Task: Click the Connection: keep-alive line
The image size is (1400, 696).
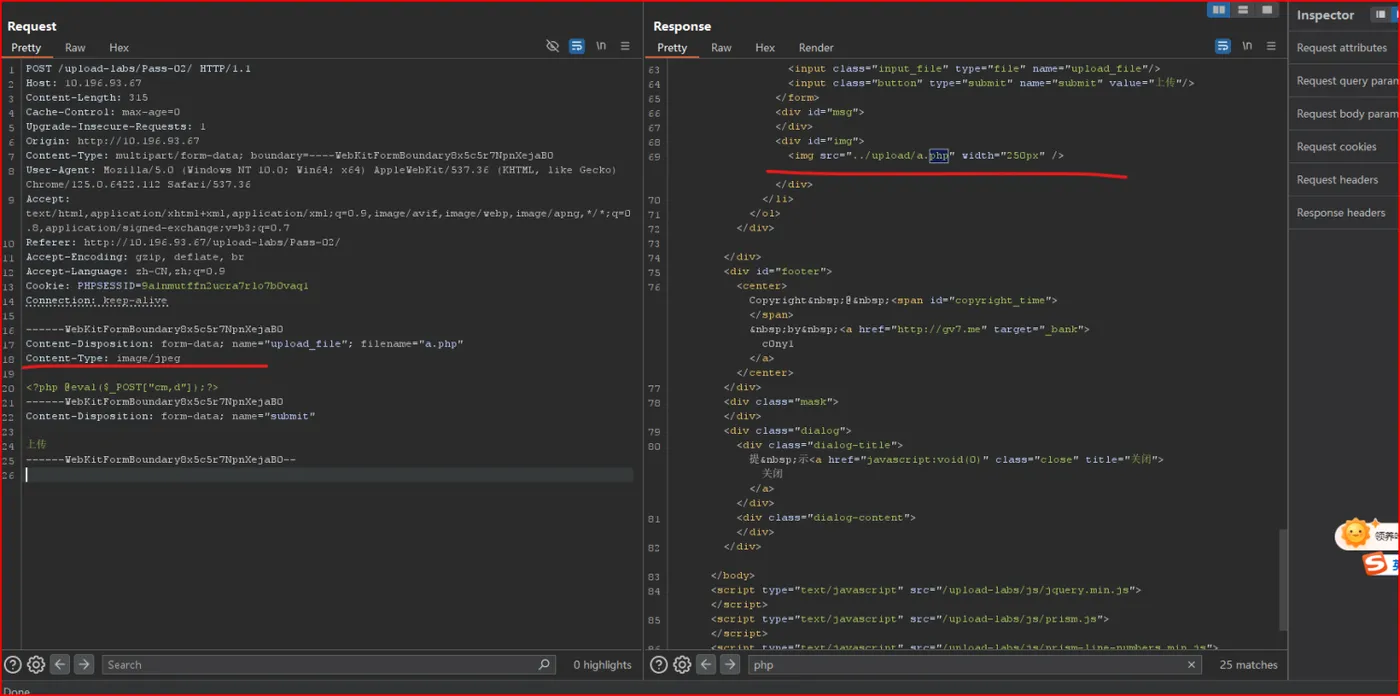Action: [x=97, y=300]
